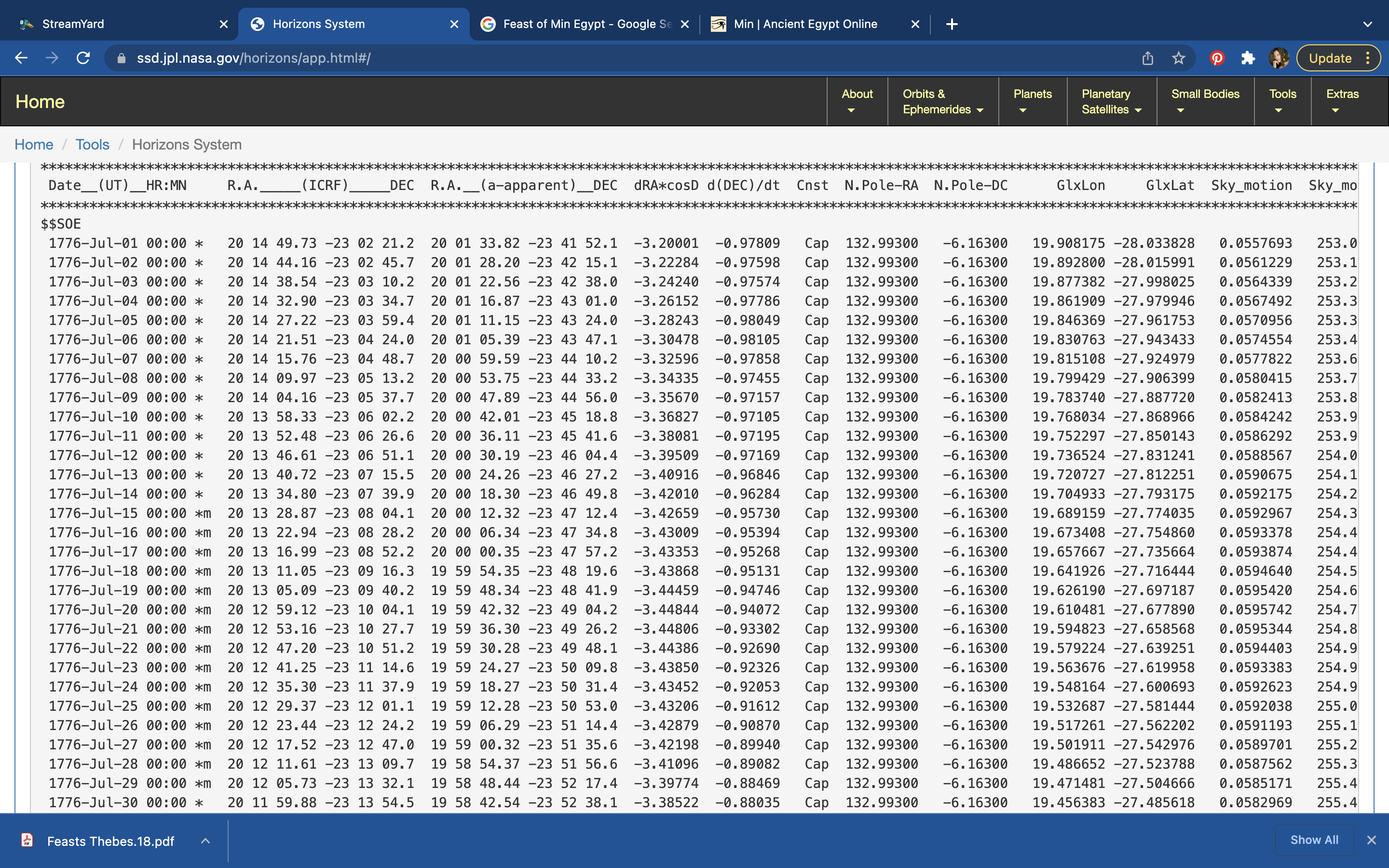Click the N.Pole-RA column header
This screenshot has height=868, width=1389.
(881, 186)
